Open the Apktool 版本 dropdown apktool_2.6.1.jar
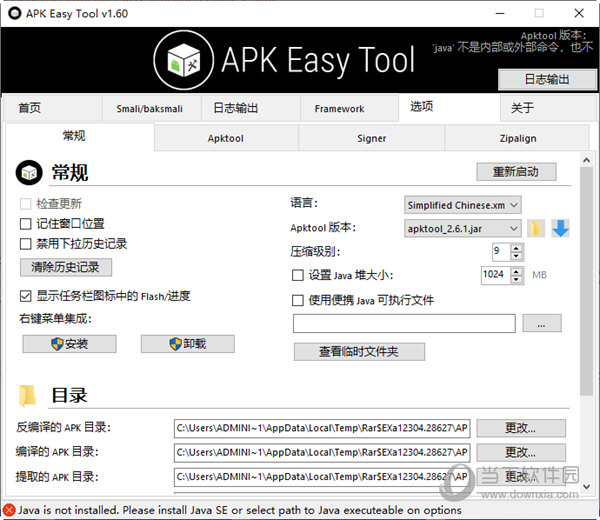Viewport: 600px width, 520px height. point(463,229)
